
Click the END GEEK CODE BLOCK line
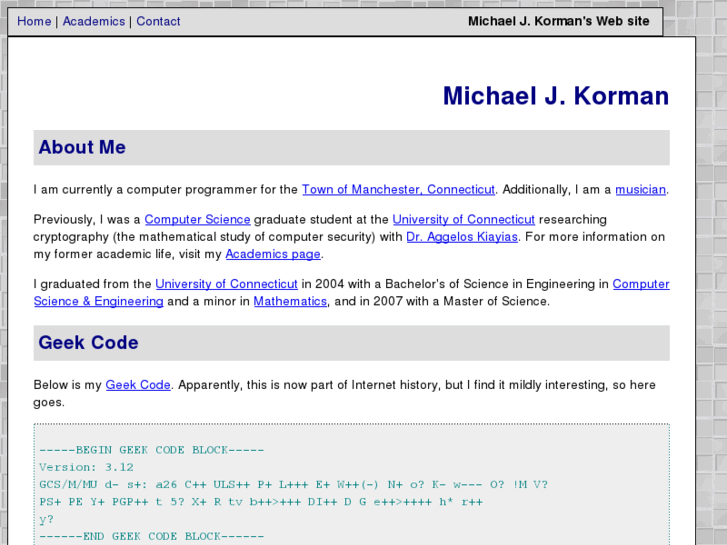click(152, 537)
